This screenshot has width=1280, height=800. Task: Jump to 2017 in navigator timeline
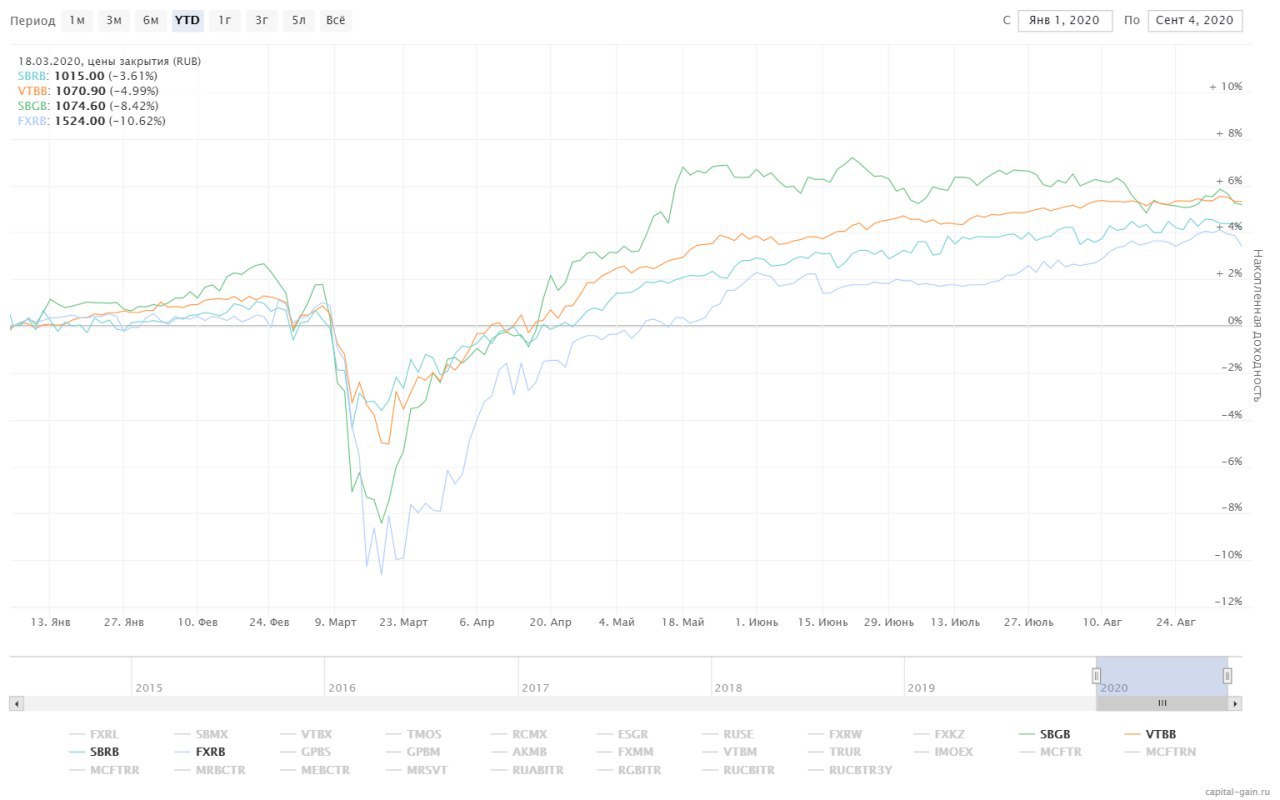[535, 688]
